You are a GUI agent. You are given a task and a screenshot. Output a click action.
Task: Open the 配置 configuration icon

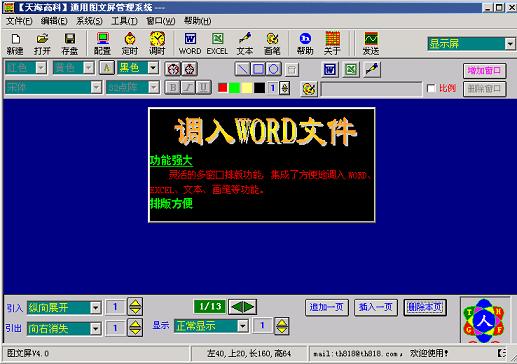pyautogui.click(x=102, y=44)
